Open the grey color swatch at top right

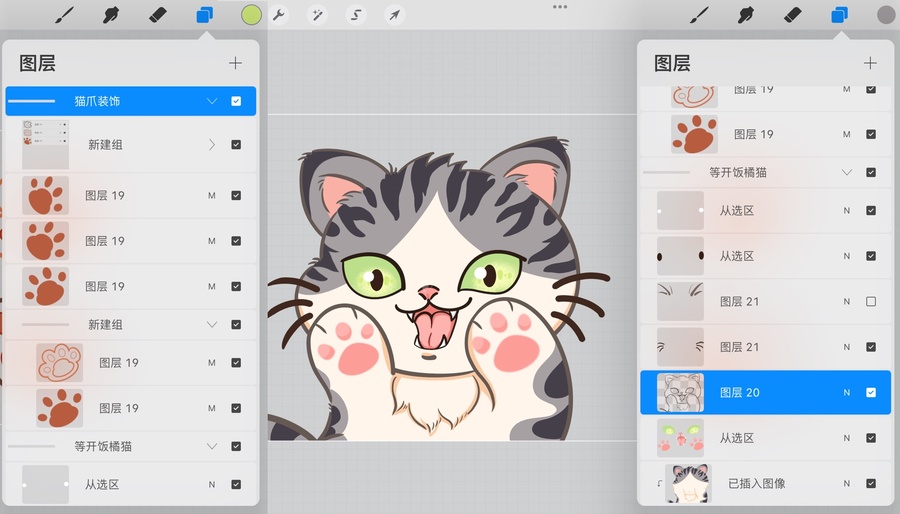(x=886, y=15)
